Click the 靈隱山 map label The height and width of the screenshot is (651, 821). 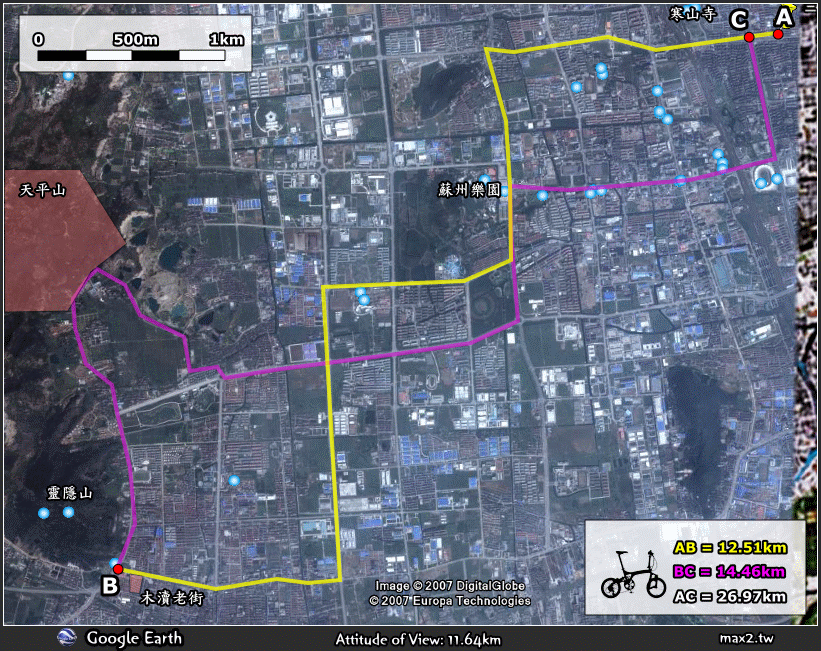70,493
